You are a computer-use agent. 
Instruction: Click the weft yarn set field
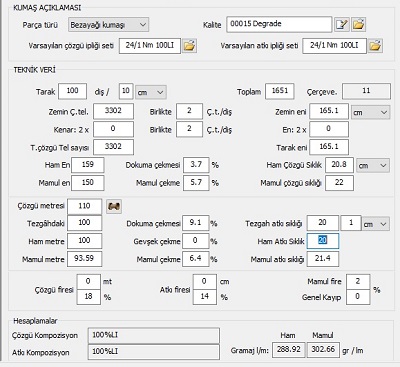(334, 46)
